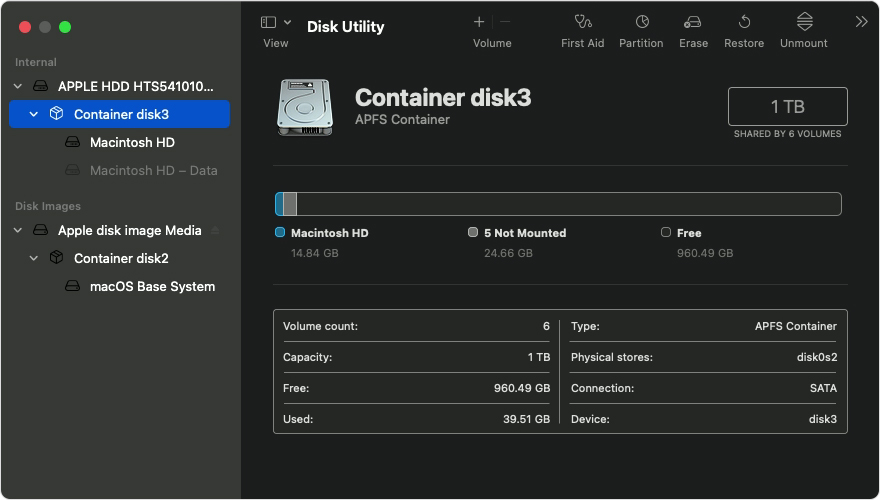Screen dimensions: 880x500
Task: Eject the Apple disk image Media
Action: (x=215, y=231)
